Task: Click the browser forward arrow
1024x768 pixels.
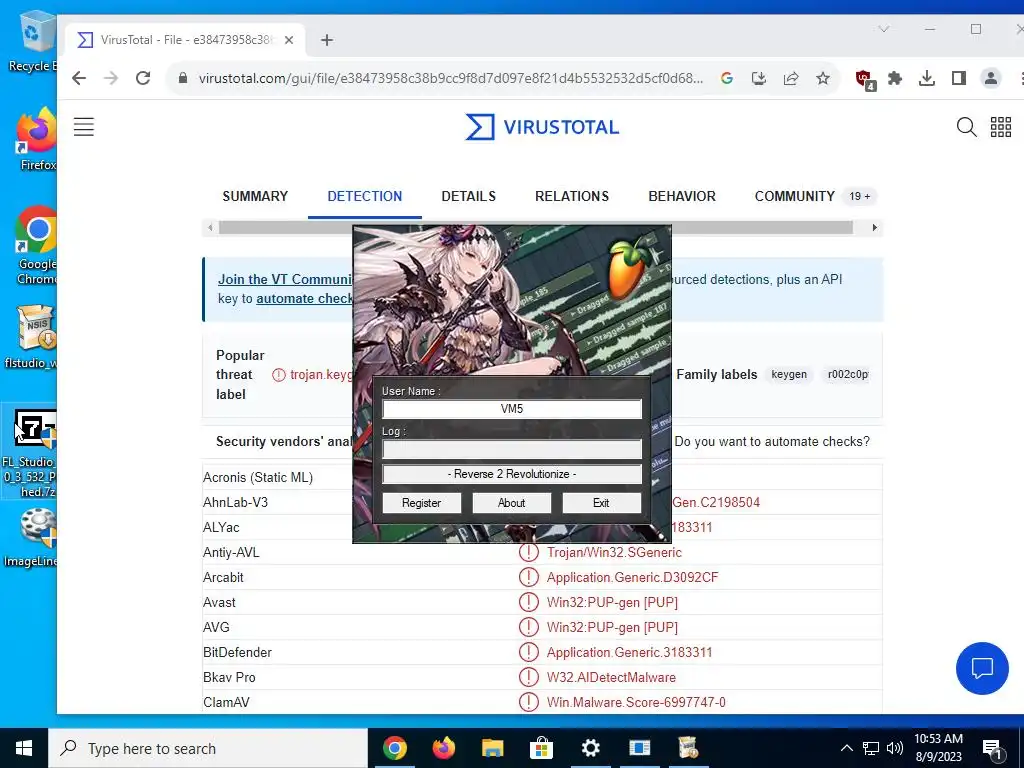Action: tap(111, 78)
